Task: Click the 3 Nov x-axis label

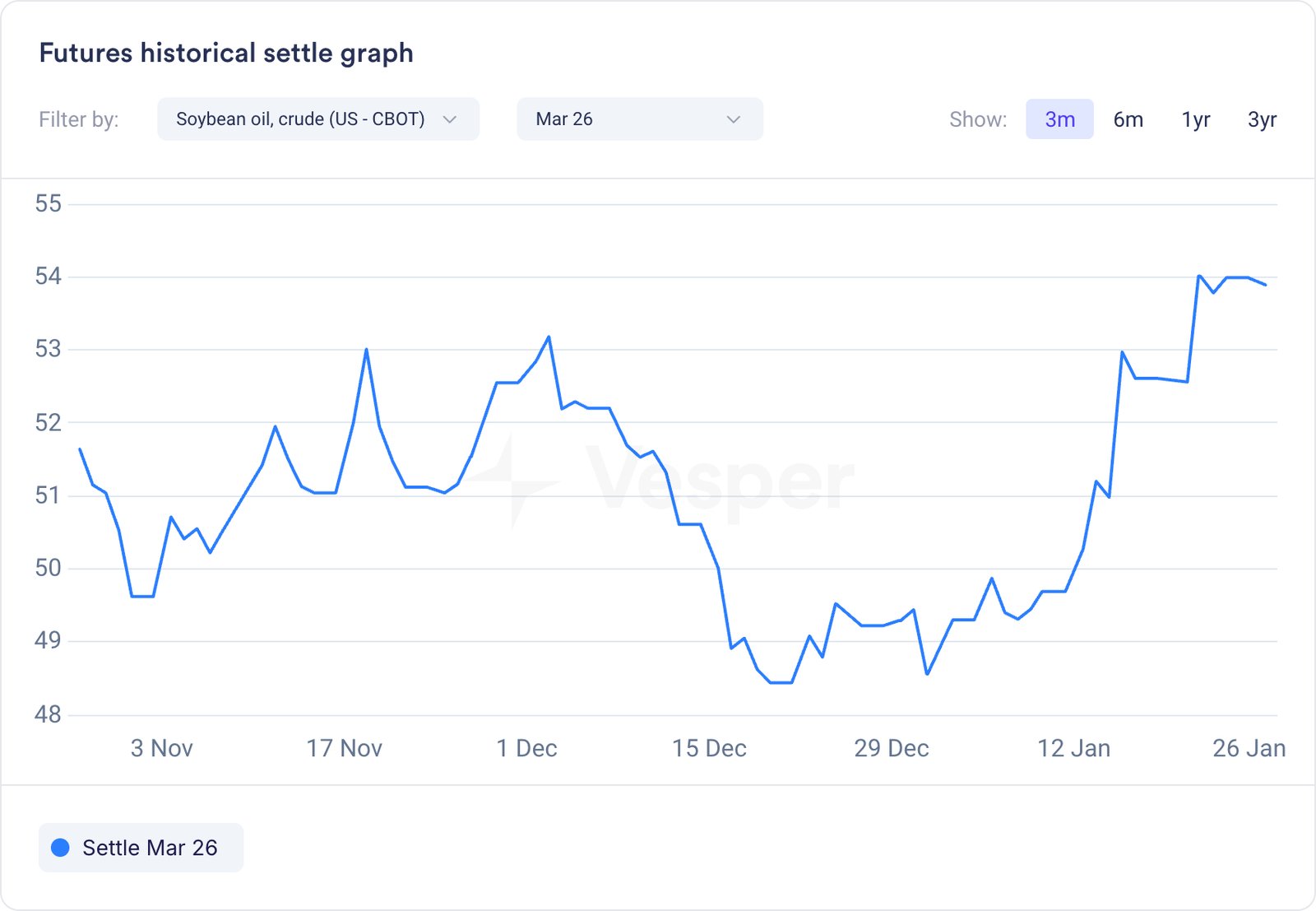Action: (x=161, y=748)
